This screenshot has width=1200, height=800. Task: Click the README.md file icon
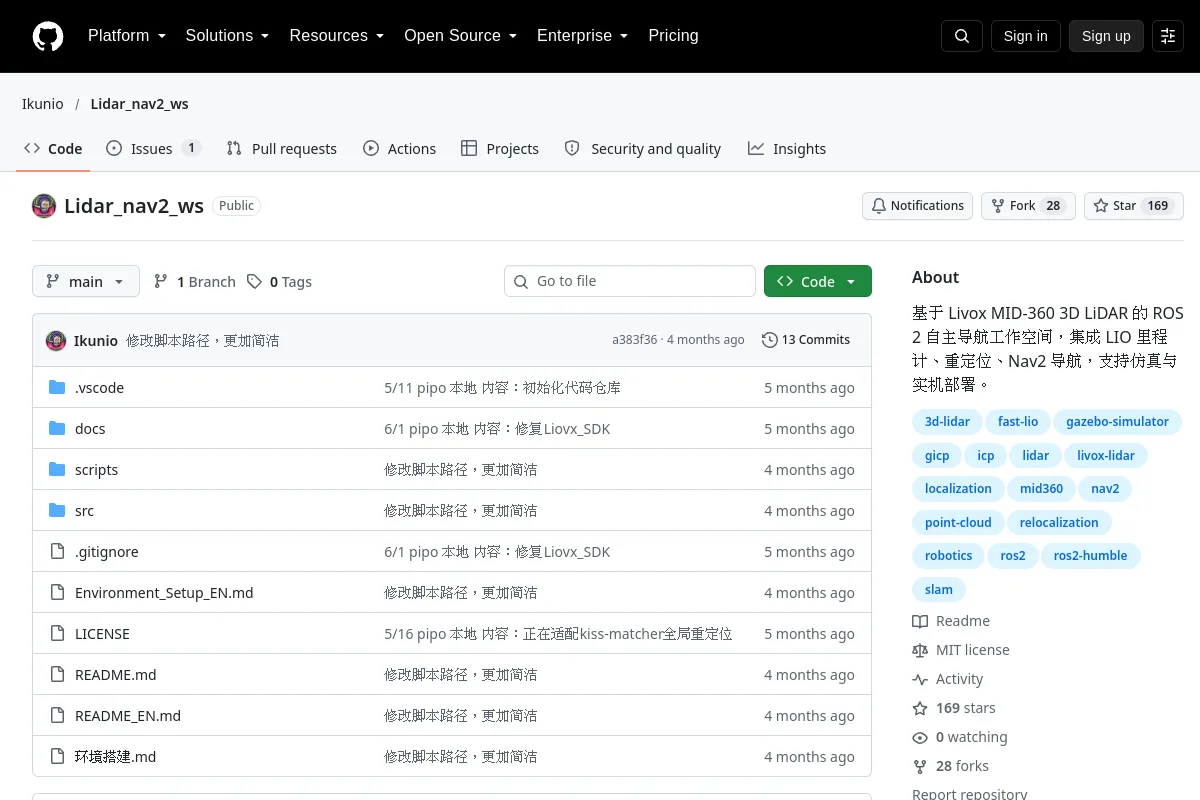click(x=57, y=674)
